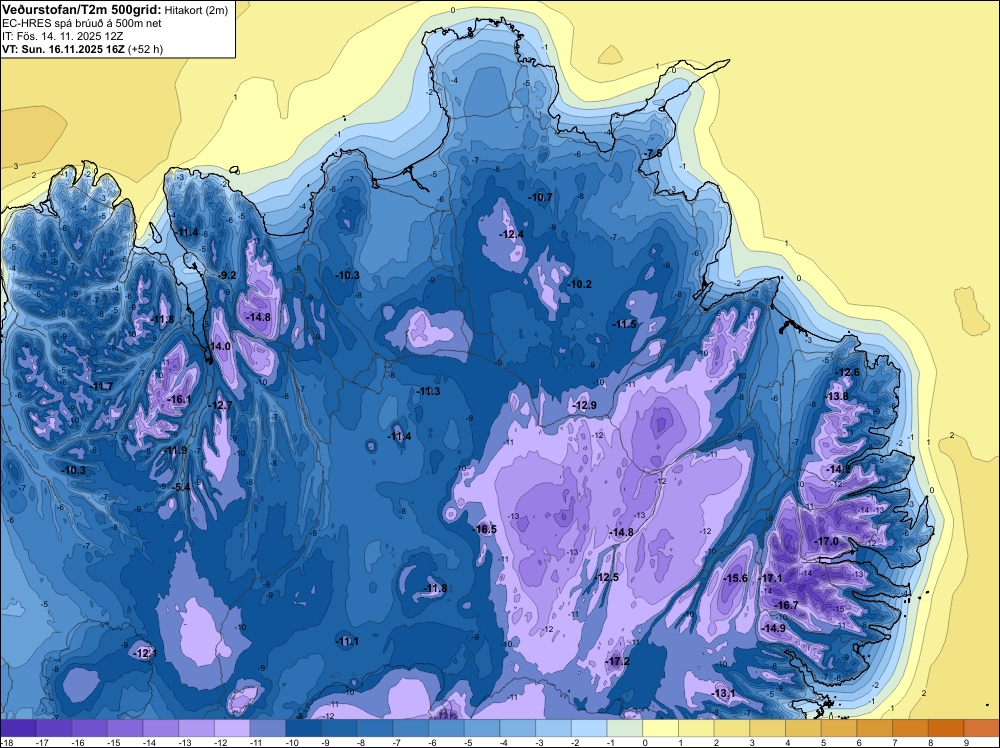The height and width of the screenshot is (748, 1000).
Task: Pick the legend swatch between -6 and -5
Action: [x=446, y=728]
